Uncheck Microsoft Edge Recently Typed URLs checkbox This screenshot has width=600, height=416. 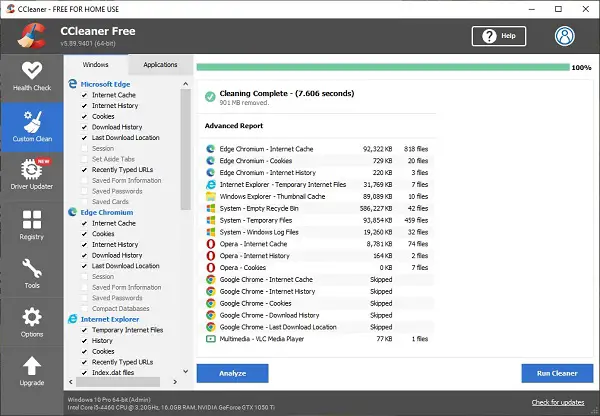pos(84,170)
